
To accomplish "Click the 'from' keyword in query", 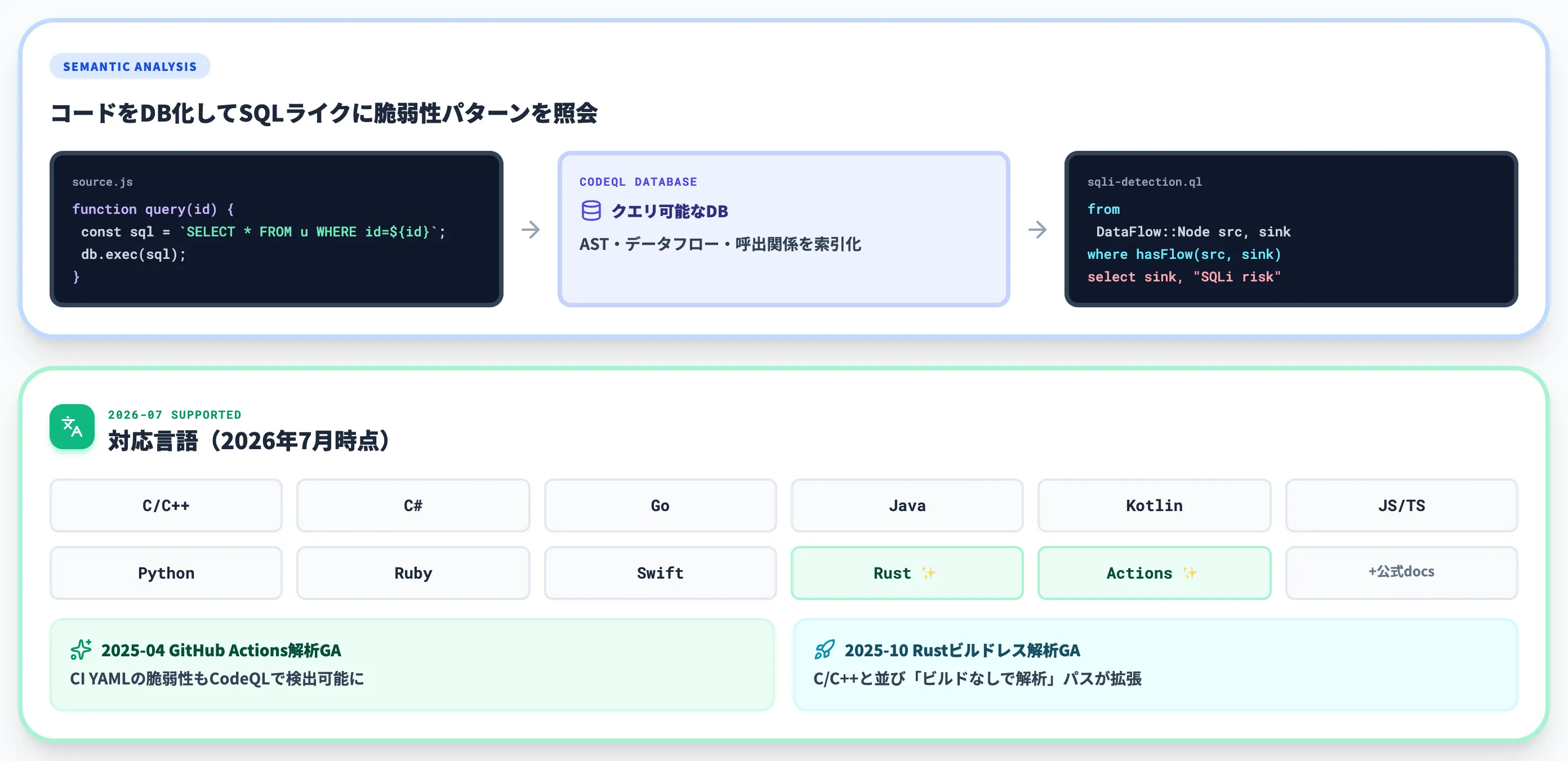I will [x=1103, y=209].
